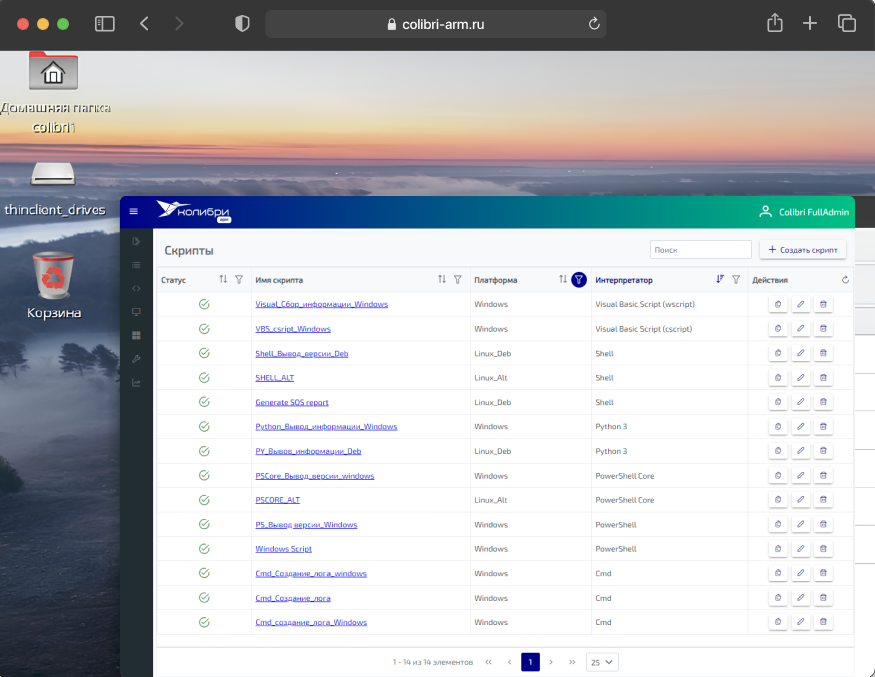875x677 pixels.
Task: Open active Платформа column filter
Action: tap(579, 280)
